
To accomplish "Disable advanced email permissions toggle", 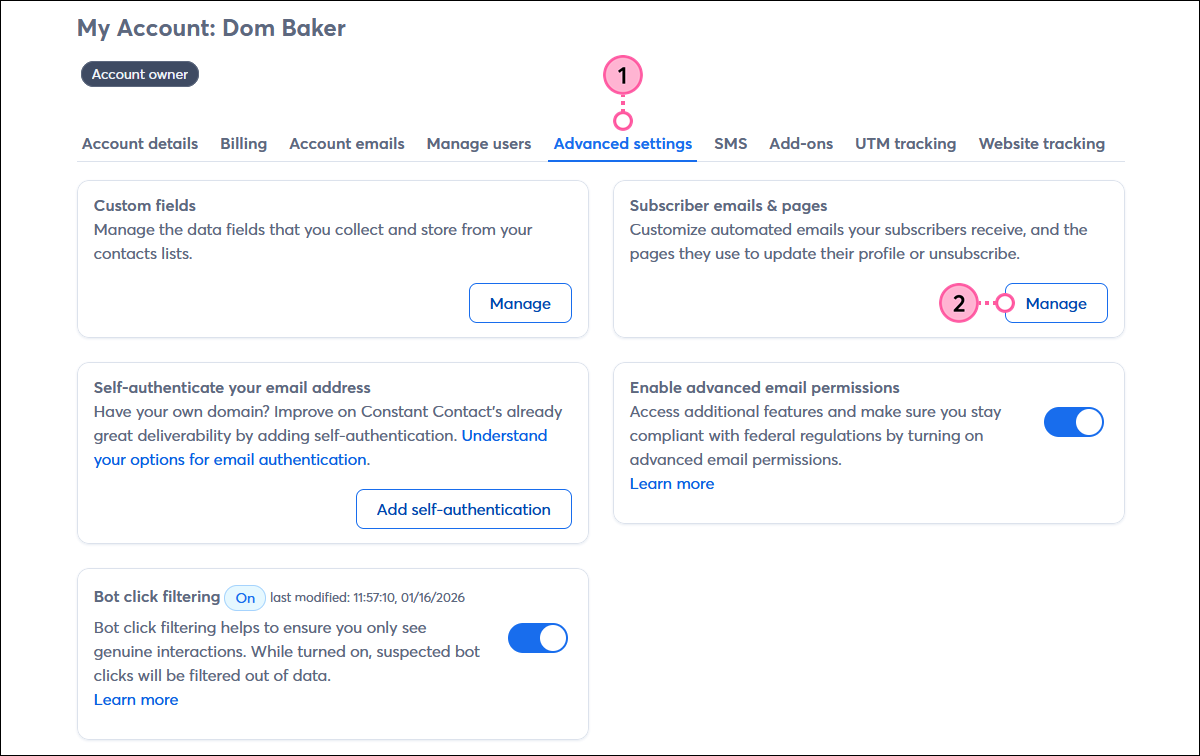I will pos(1073,422).
